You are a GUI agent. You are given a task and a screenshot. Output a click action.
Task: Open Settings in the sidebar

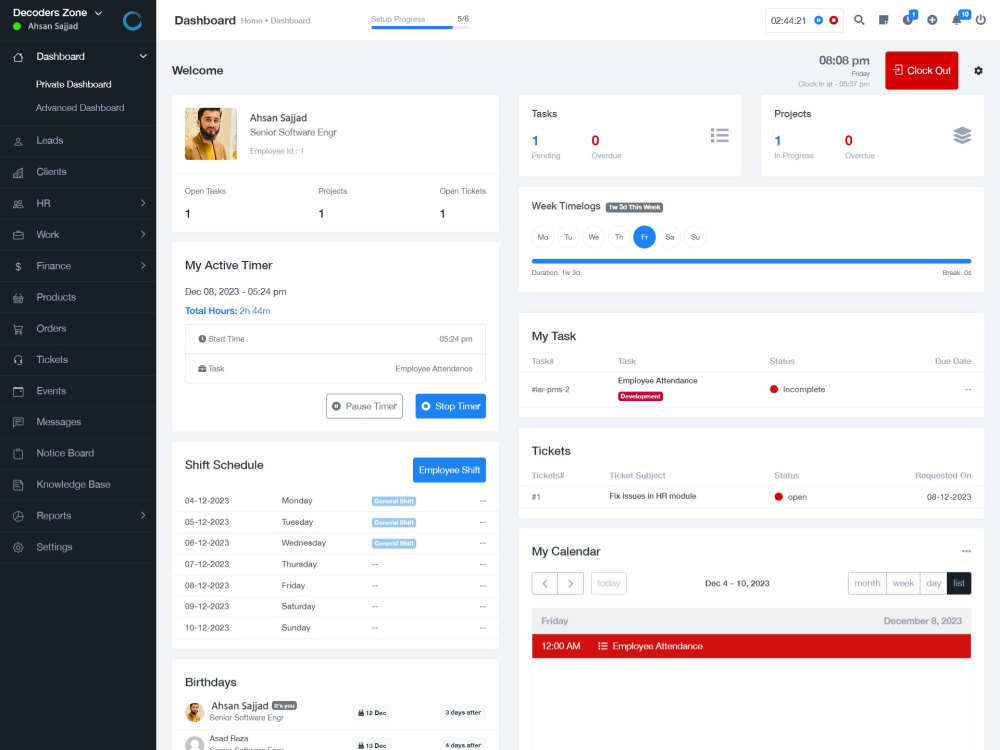tap(78, 547)
